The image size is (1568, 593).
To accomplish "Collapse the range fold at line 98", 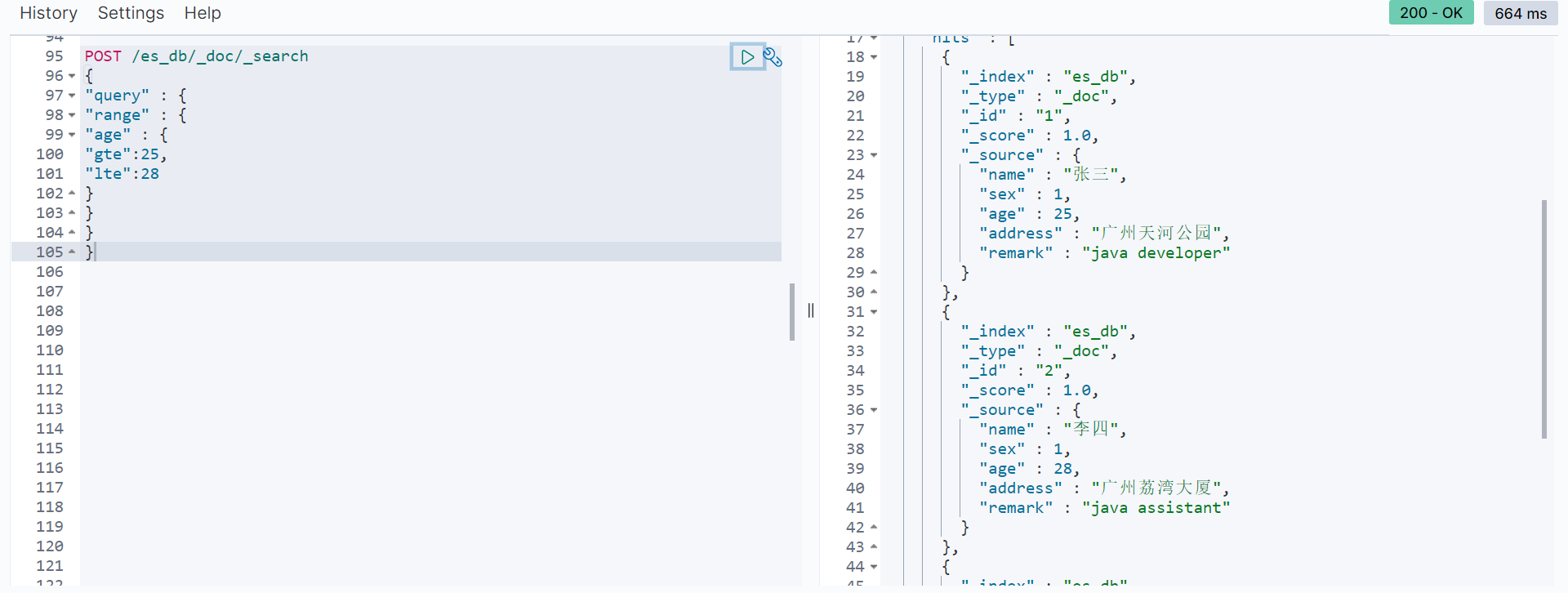I will 72,115.
